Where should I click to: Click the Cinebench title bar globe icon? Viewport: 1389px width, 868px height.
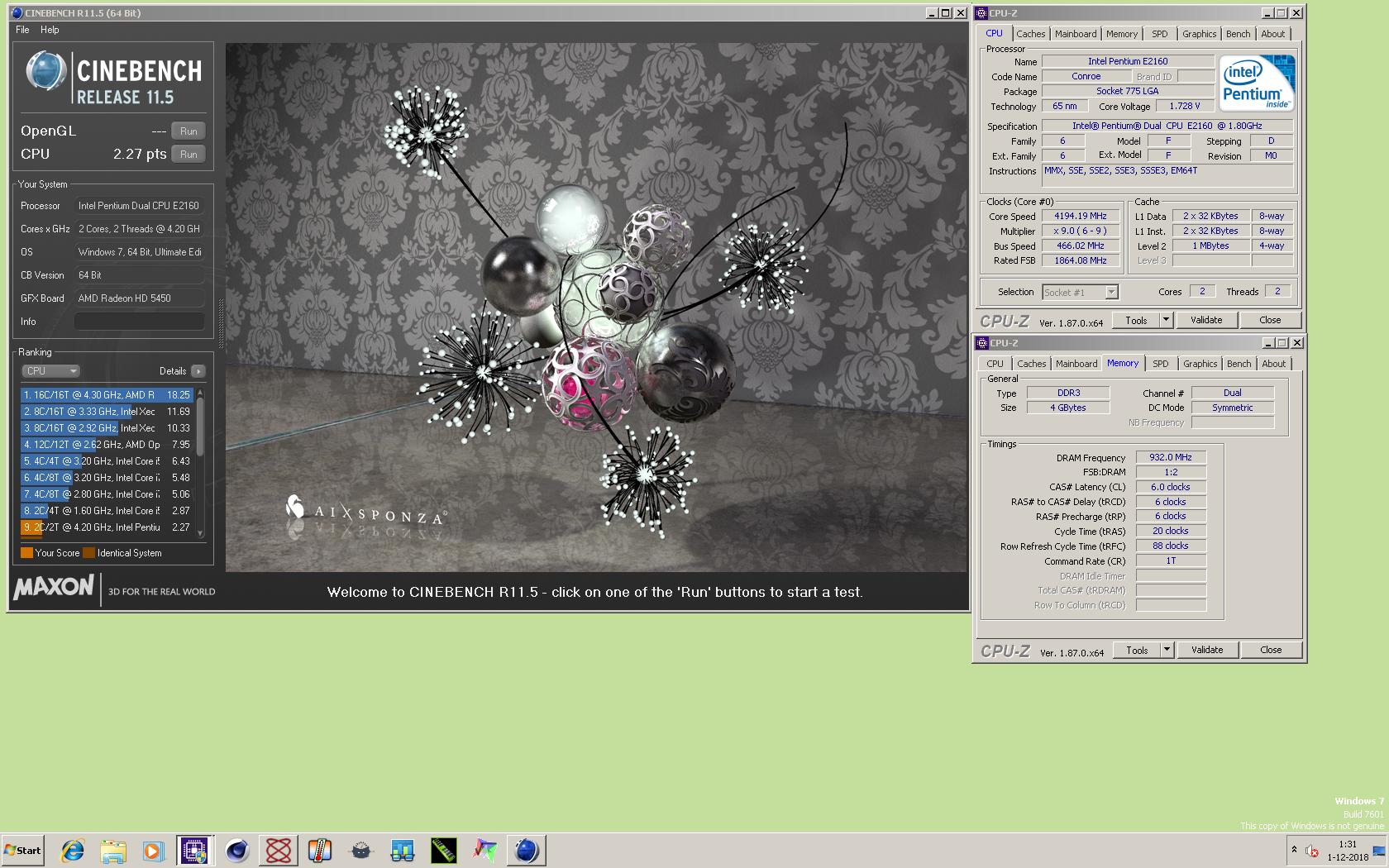pos(17,13)
